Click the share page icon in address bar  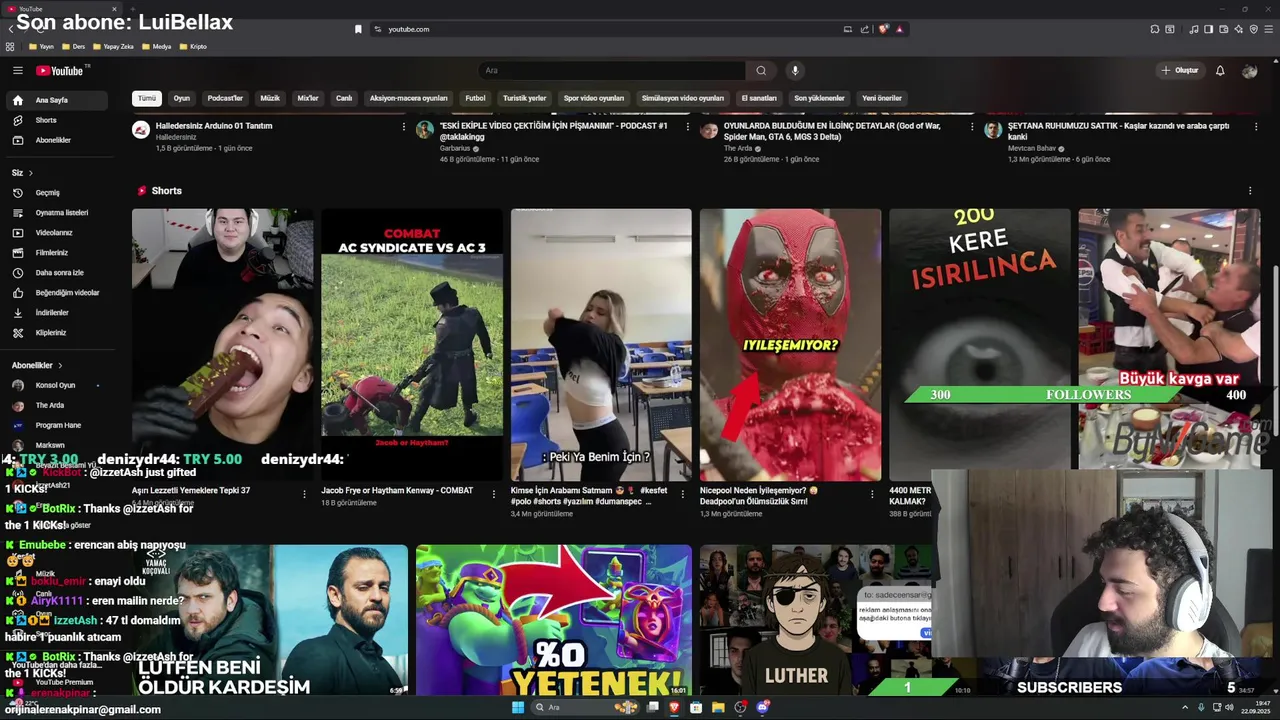(x=865, y=29)
